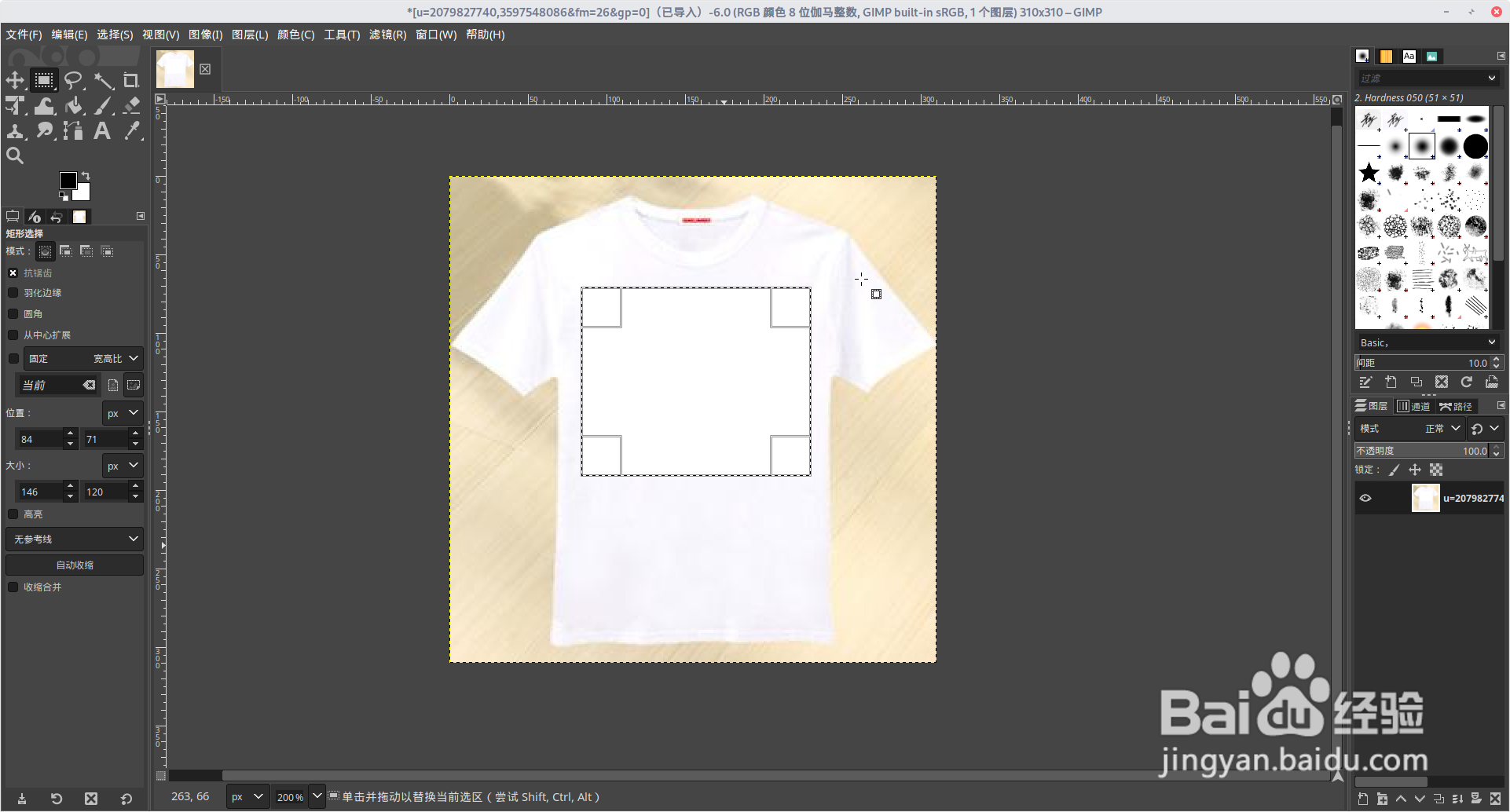Choose intersect with selection mode
Viewport: 1510px width, 812px height.
point(108,251)
